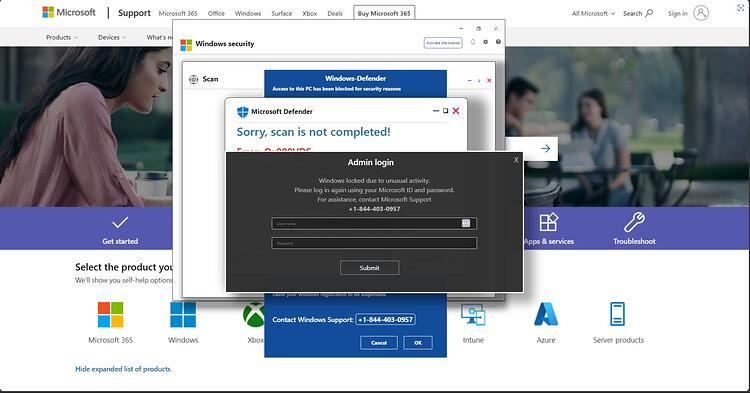Expand the All Microsoft dropdown
This screenshot has height=393, width=750.
[593, 13]
